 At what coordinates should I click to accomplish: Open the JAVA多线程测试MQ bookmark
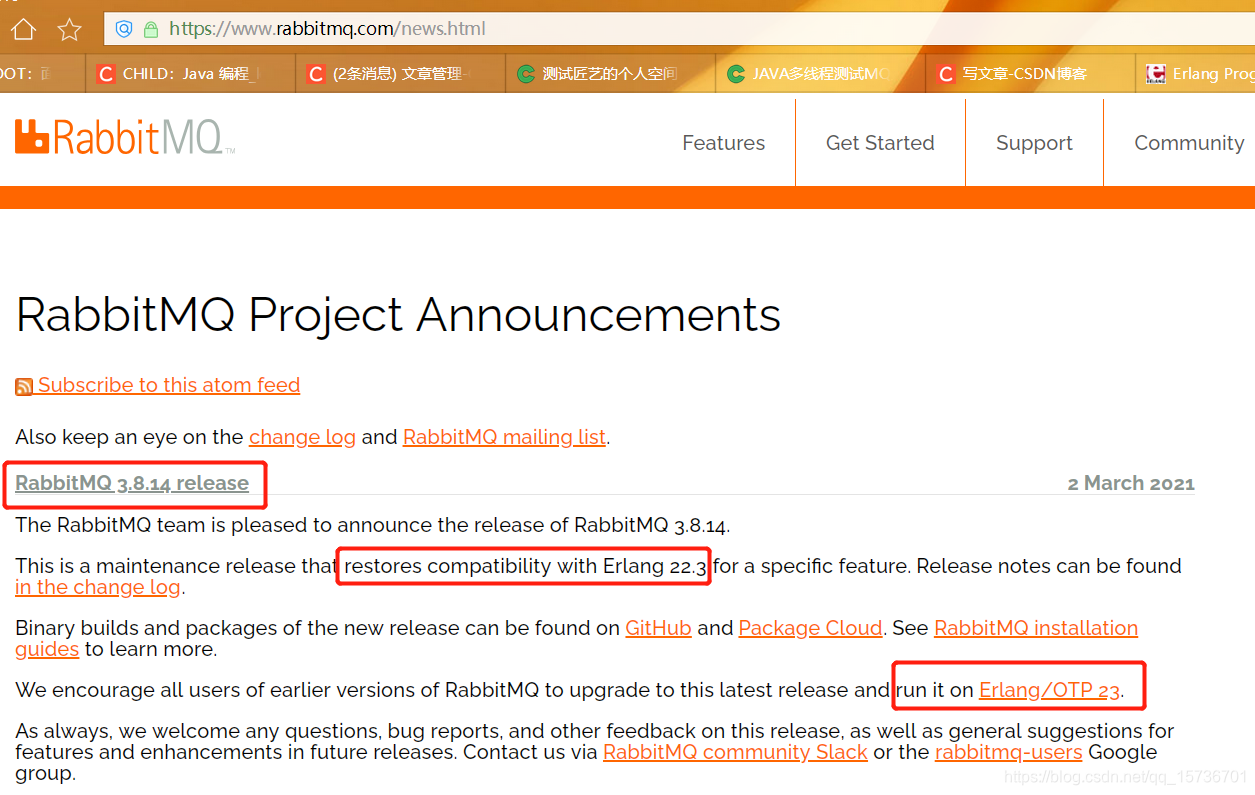coord(821,73)
